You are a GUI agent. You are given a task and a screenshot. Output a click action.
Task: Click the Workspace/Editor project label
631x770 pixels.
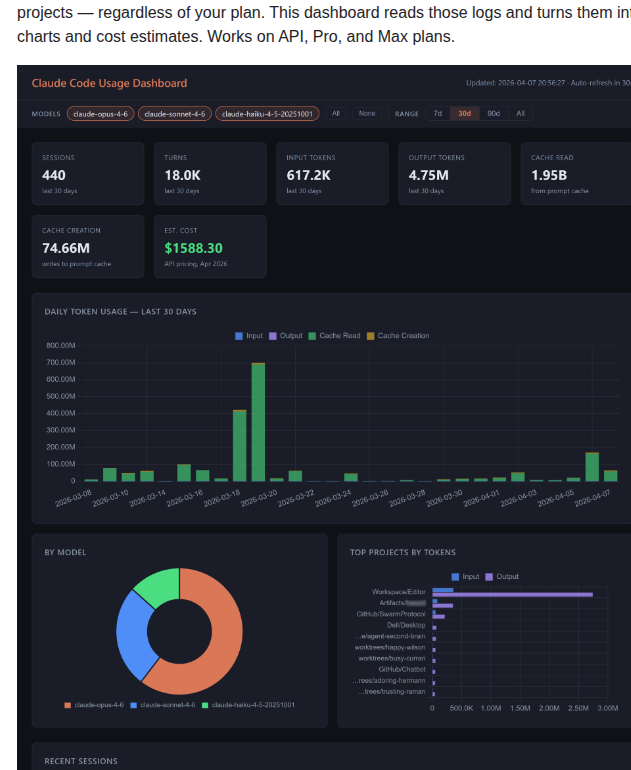coord(398,592)
